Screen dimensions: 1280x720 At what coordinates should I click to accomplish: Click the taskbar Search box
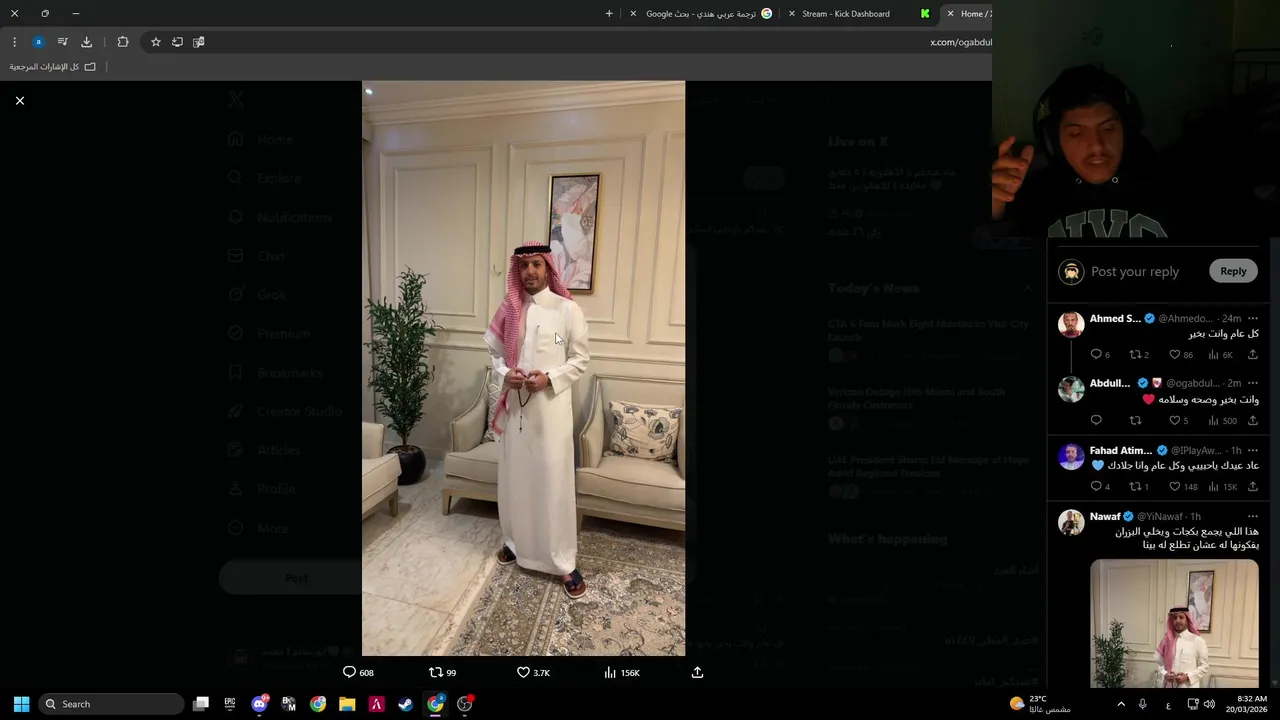[x=112, y=704]
